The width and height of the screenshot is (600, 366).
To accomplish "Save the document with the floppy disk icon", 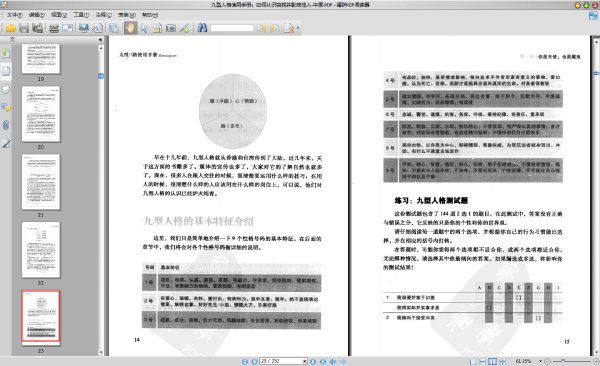I will 24,28.
